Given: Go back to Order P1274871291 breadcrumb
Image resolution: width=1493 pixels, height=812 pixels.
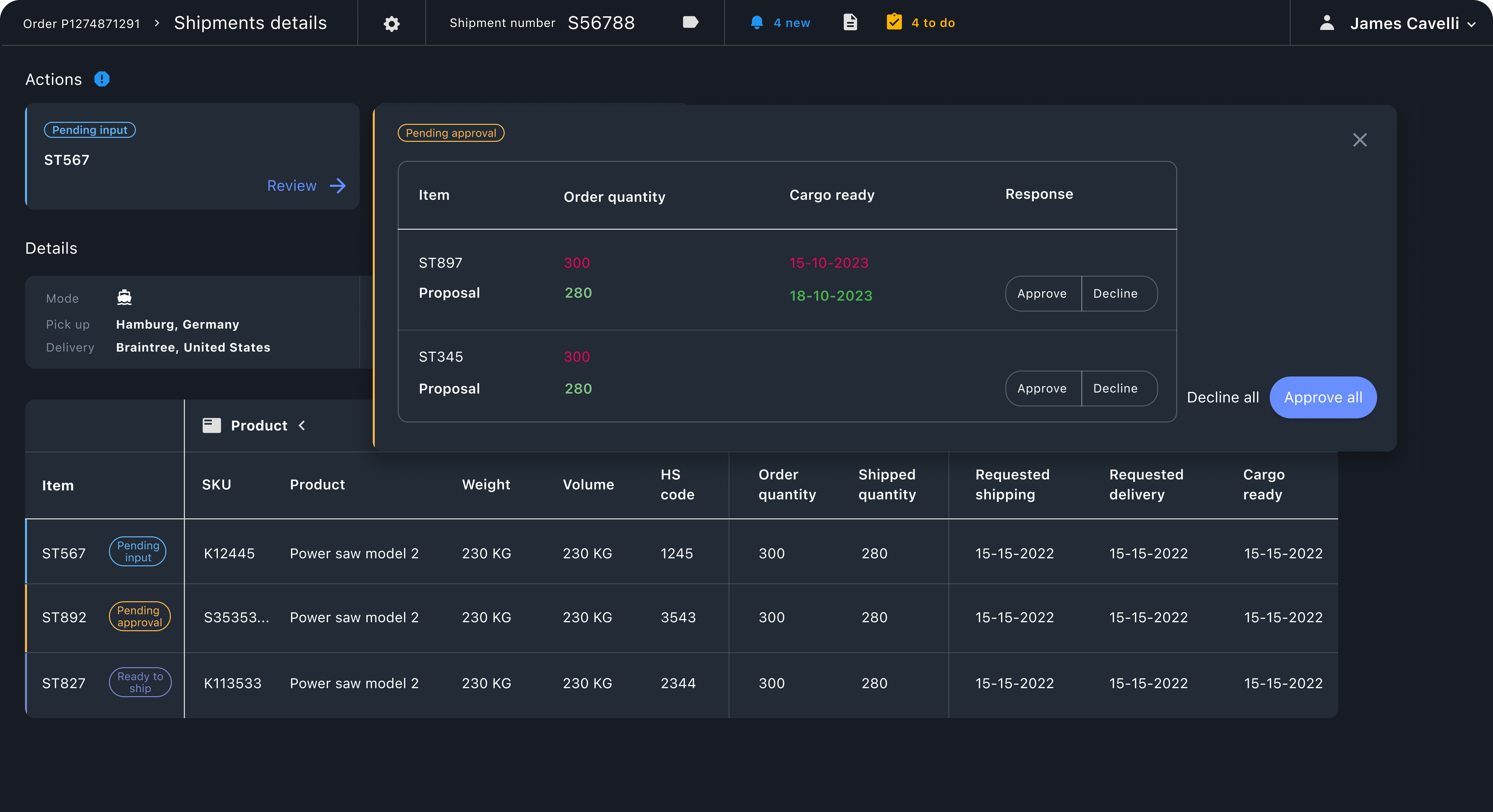Looking at the screenshot, I should [82, 24].
